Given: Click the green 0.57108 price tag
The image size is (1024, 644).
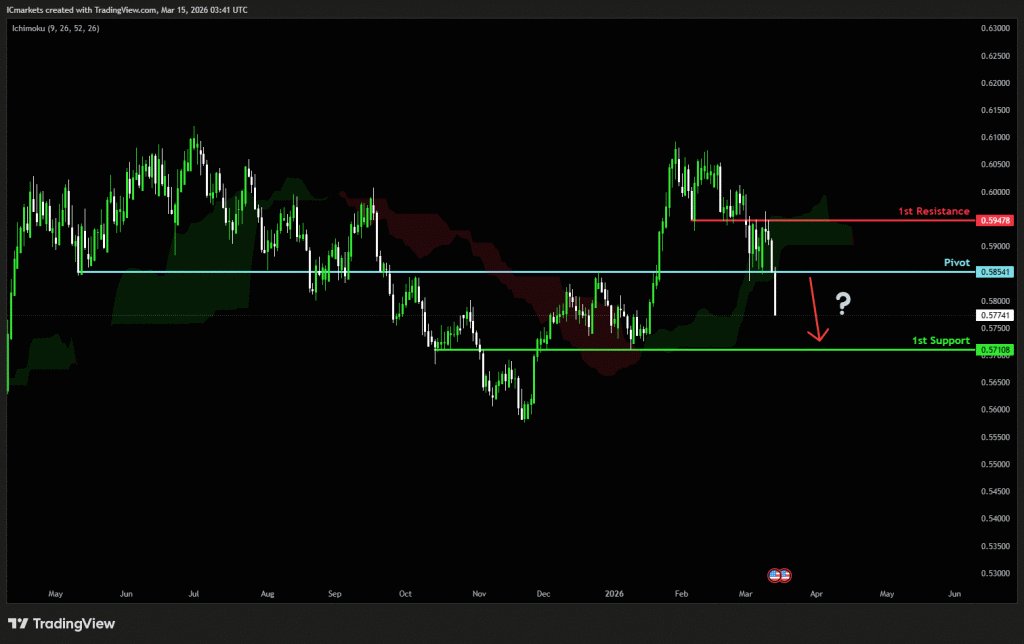Looking at the screenshot, I should (997, 350).
